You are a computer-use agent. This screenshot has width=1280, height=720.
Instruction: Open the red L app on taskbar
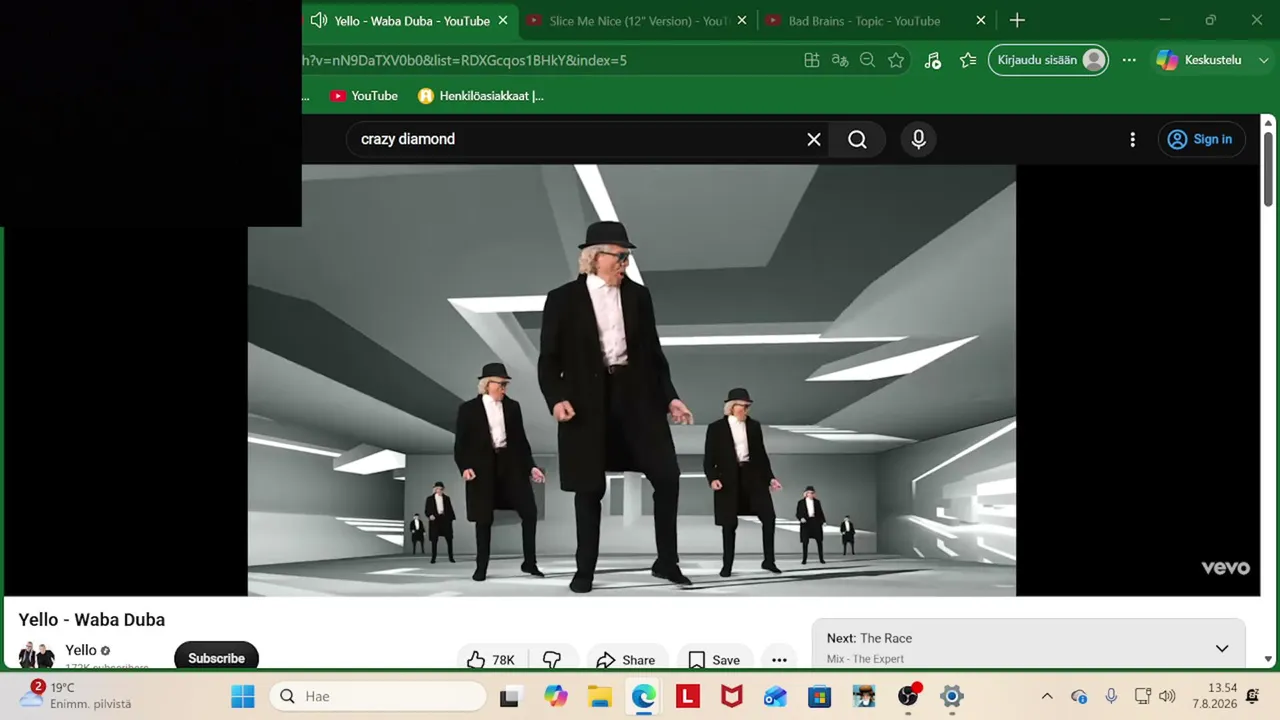pyautogui.click(x=688, y=696)
